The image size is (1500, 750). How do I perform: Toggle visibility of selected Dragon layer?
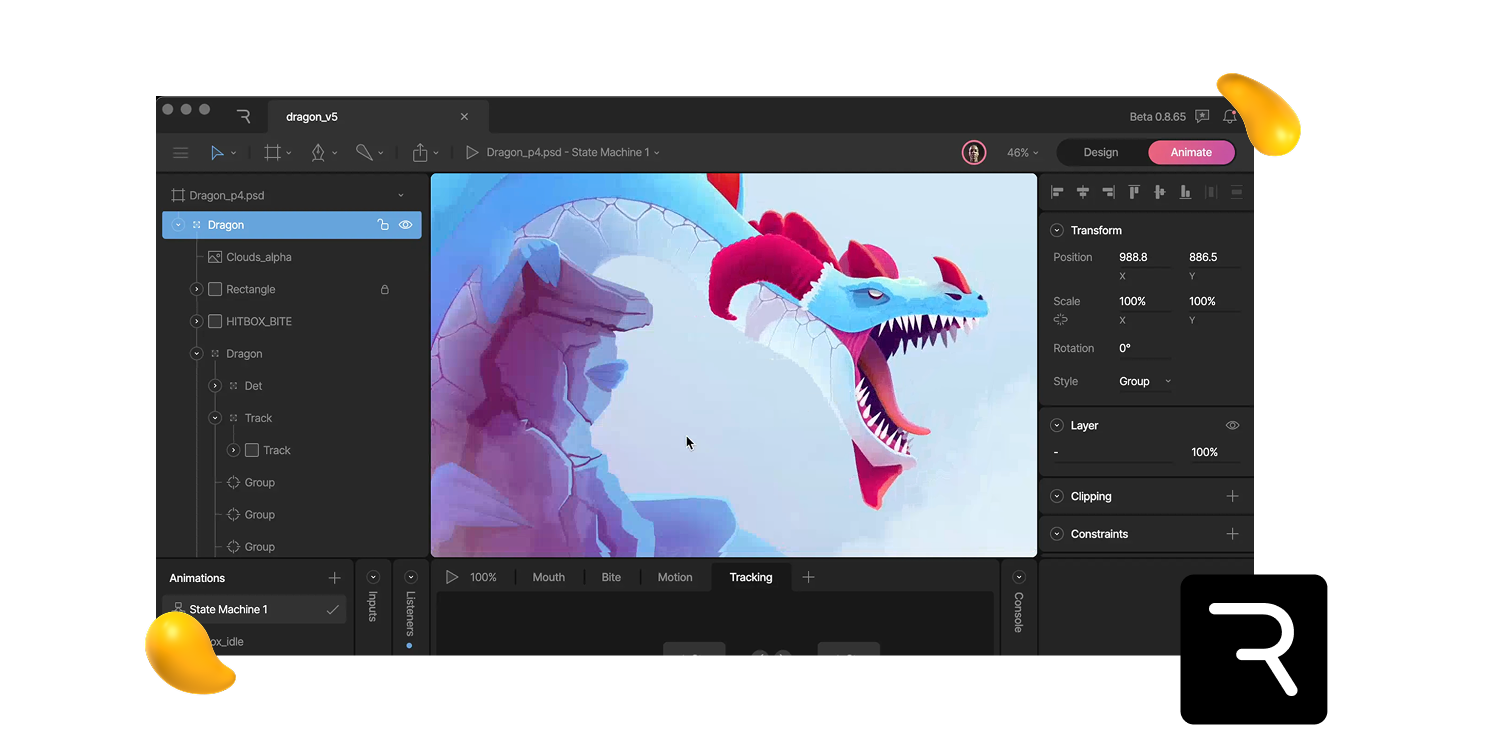coord(405,225)
